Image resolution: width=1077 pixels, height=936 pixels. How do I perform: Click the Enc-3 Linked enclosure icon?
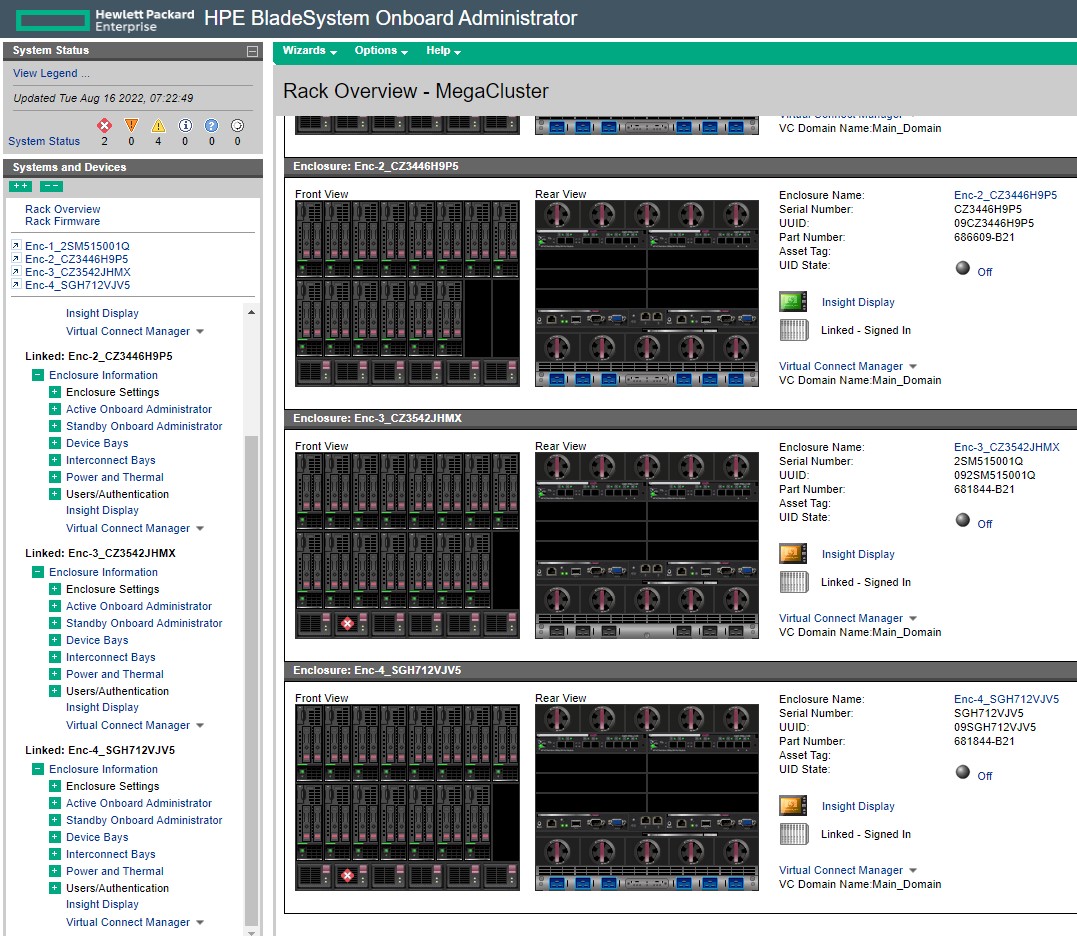pos(793,582)
